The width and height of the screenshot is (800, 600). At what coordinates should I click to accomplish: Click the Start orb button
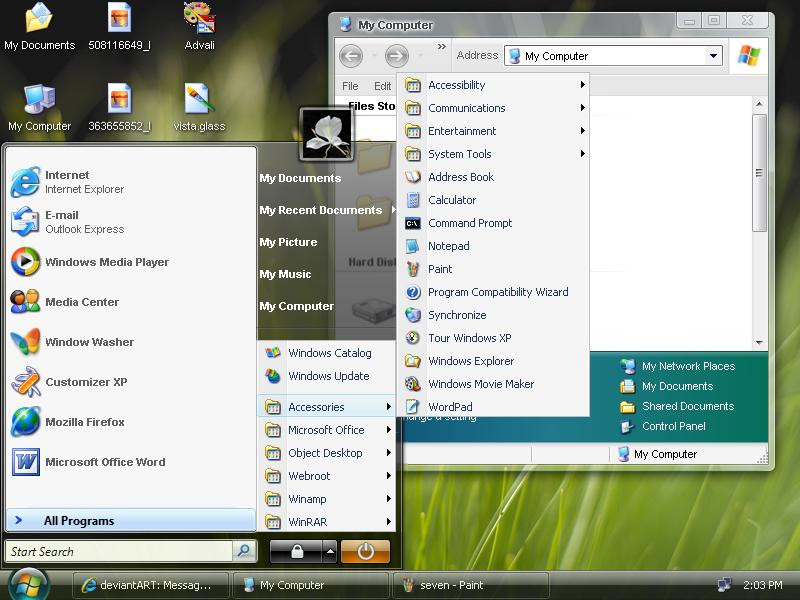click(x=29, y=584)
